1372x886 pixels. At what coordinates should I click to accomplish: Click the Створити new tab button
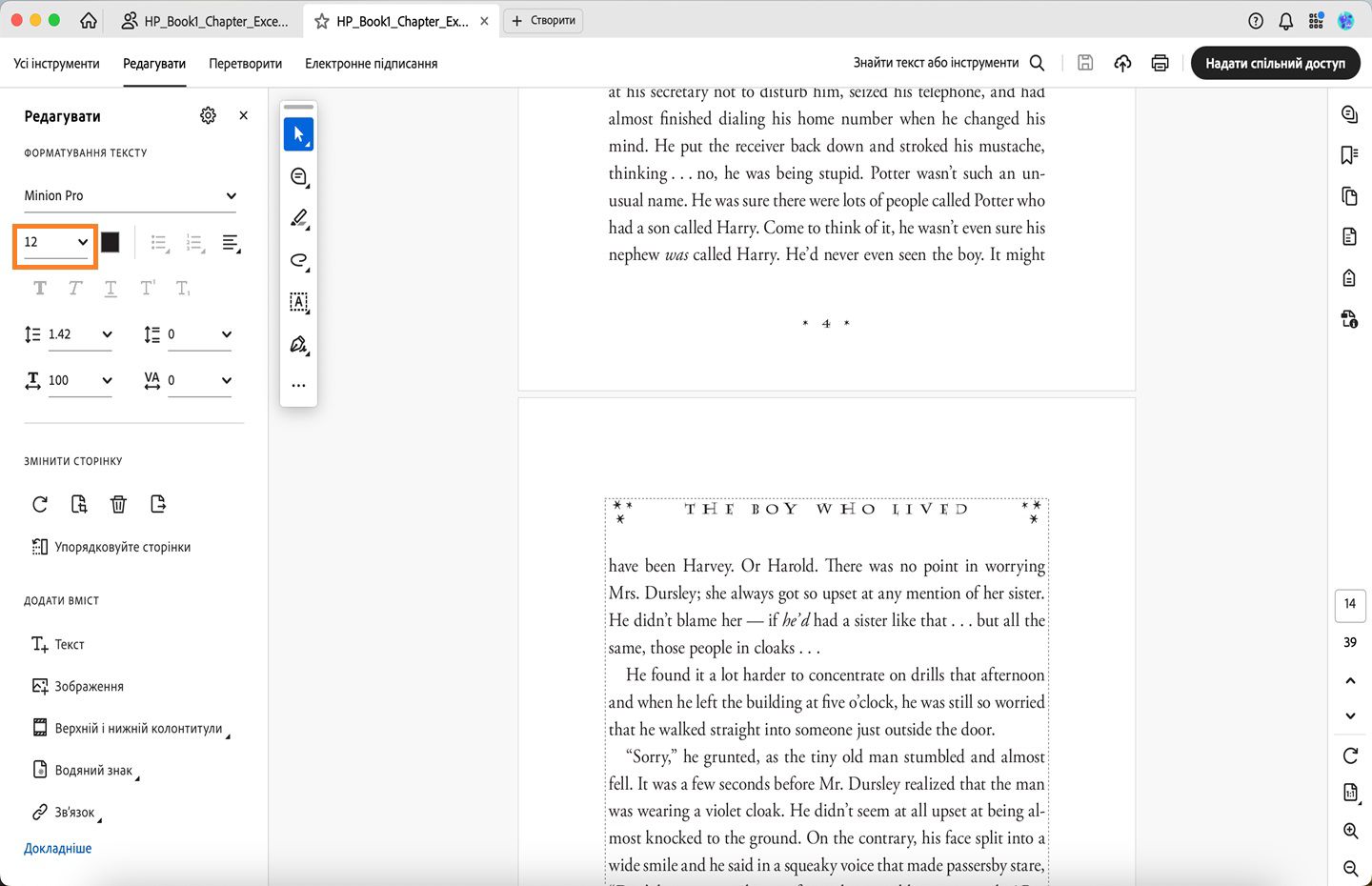coord(543,21)
